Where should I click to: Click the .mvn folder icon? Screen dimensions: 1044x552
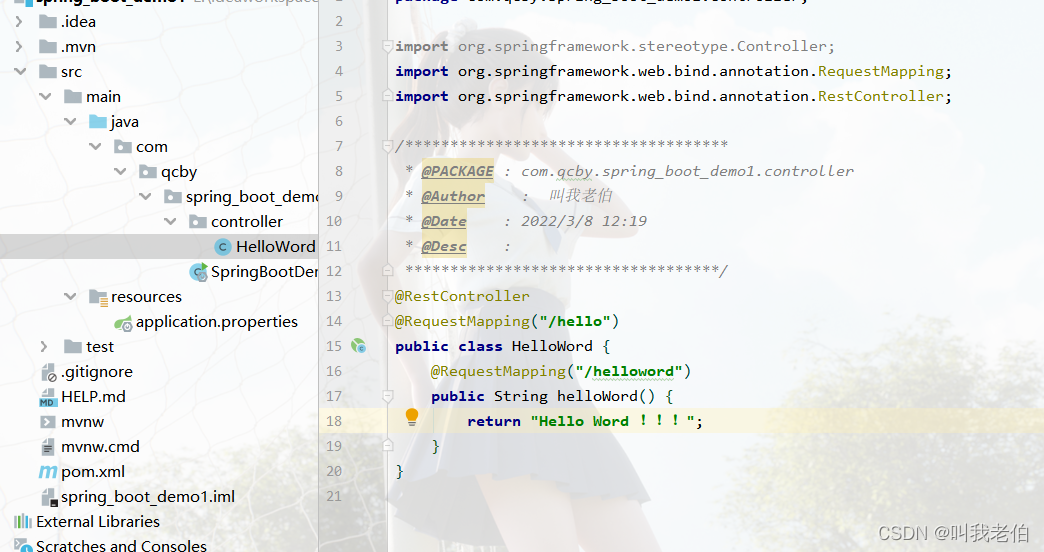point(48,47)
